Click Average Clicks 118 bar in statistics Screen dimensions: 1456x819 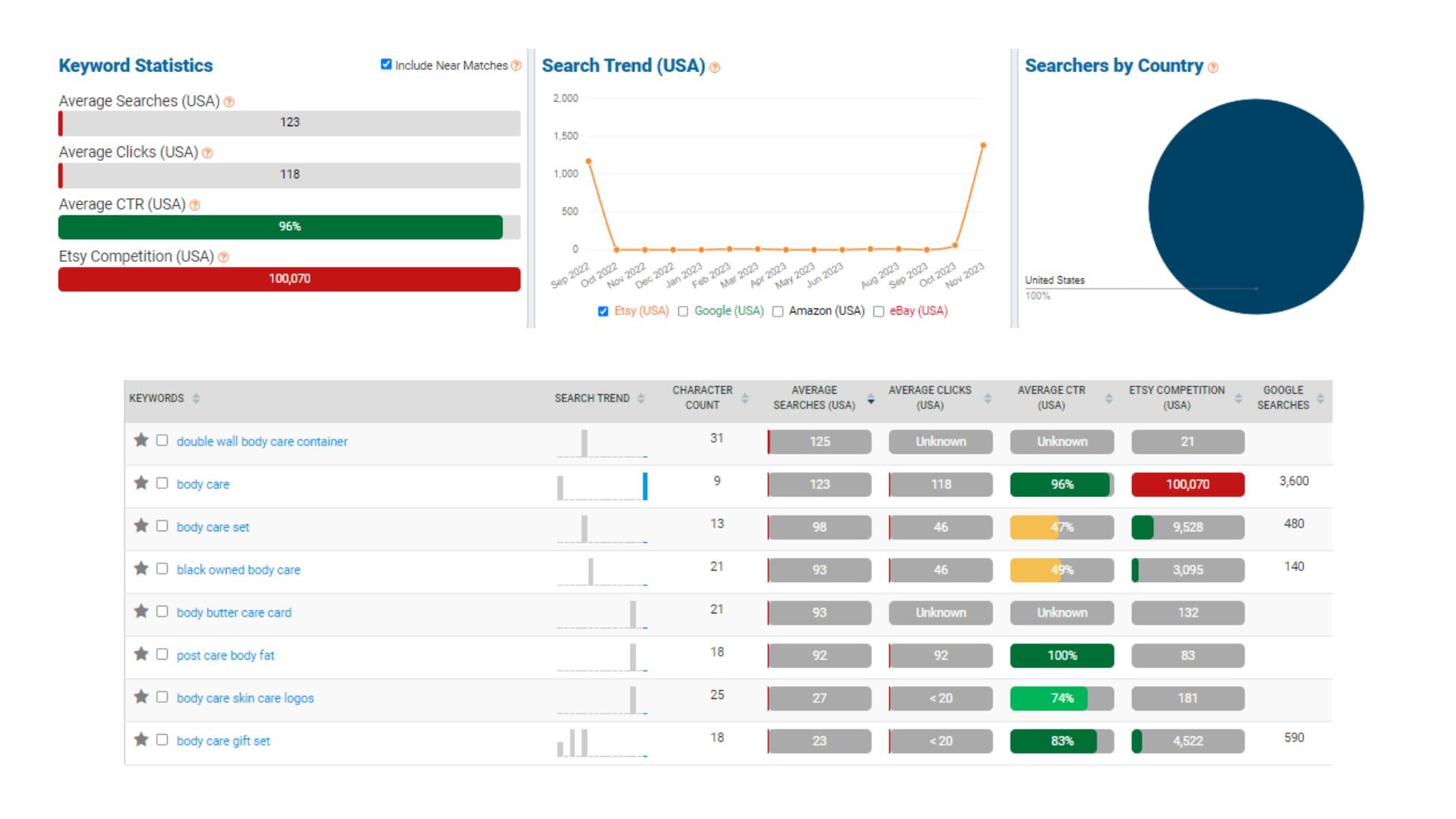coord(289,175)
